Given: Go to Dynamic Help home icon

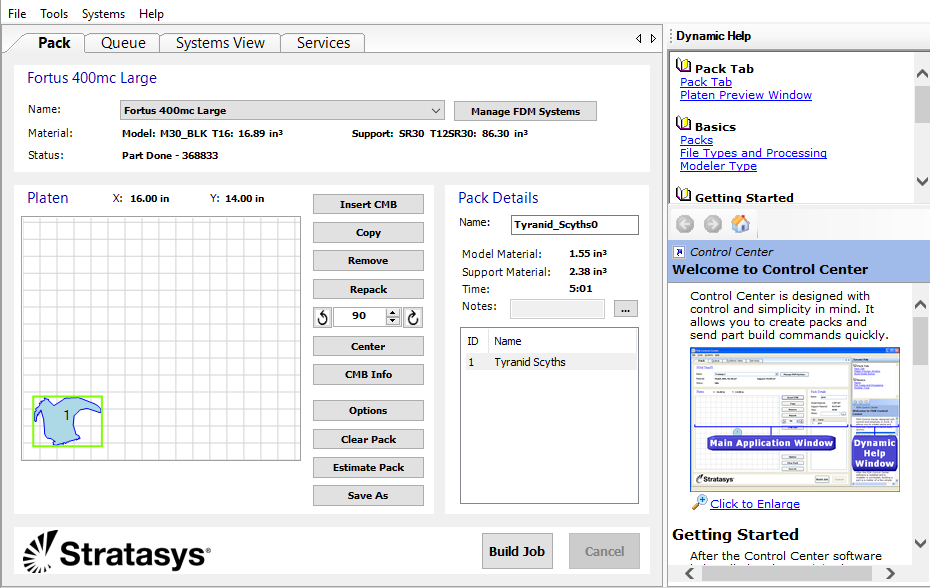Looking at the screenshot, I should click(x=740, y=224).
